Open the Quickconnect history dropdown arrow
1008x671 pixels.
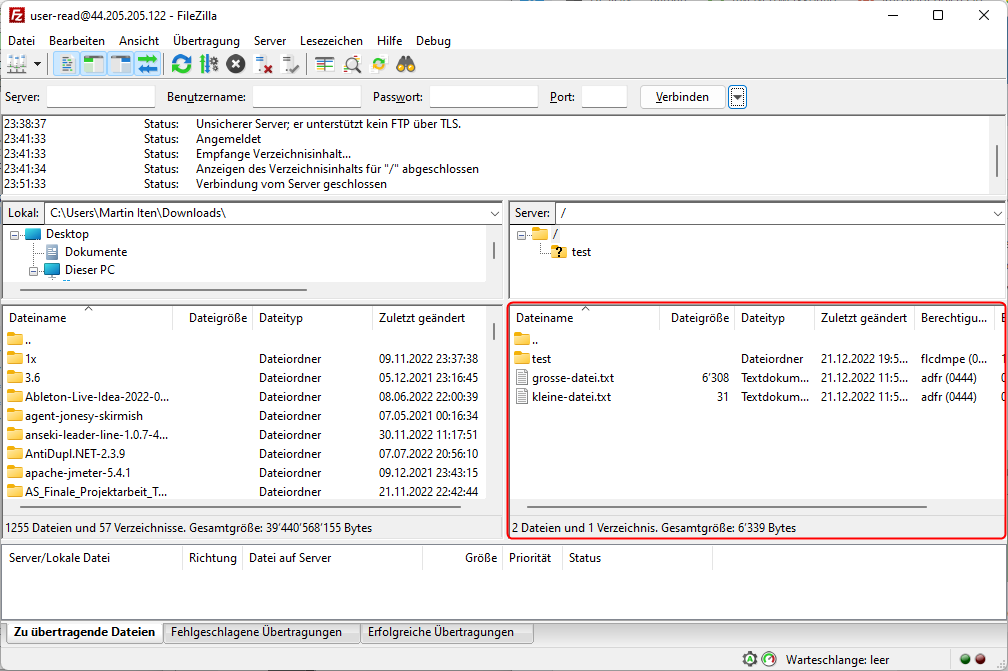738,97
